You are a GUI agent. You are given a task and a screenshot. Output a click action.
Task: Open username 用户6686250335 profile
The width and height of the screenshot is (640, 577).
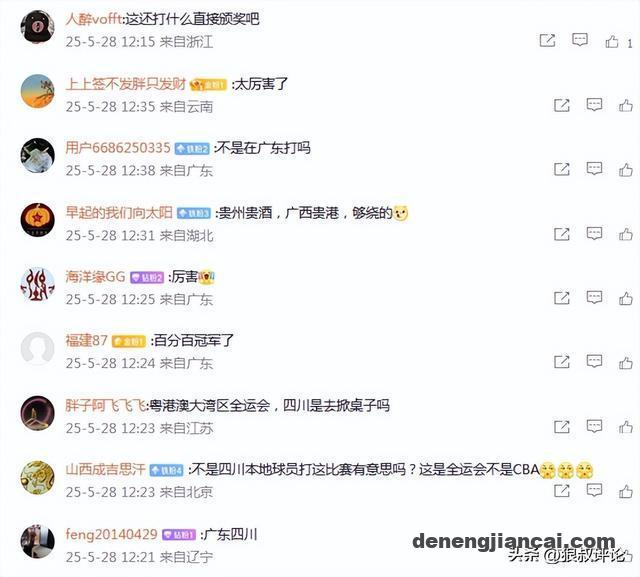tap(118, 148)
